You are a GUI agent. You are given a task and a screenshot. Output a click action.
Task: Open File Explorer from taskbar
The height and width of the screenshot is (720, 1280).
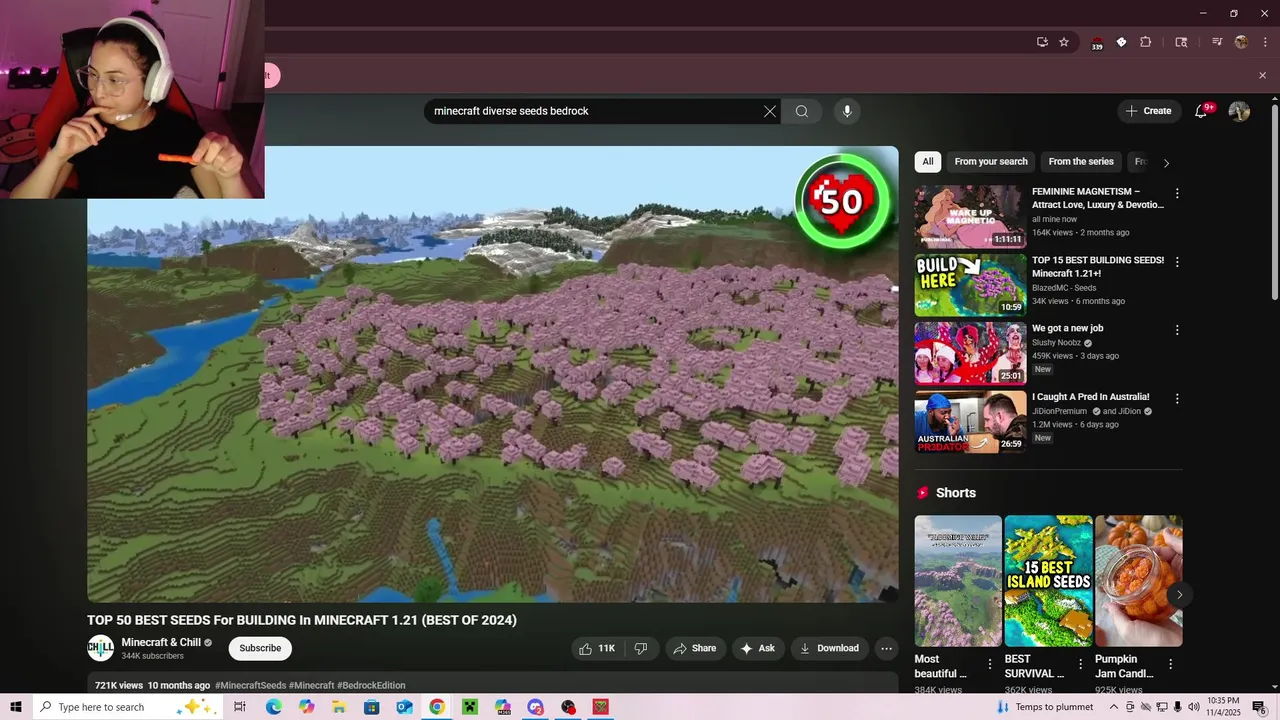coord(339,707)
